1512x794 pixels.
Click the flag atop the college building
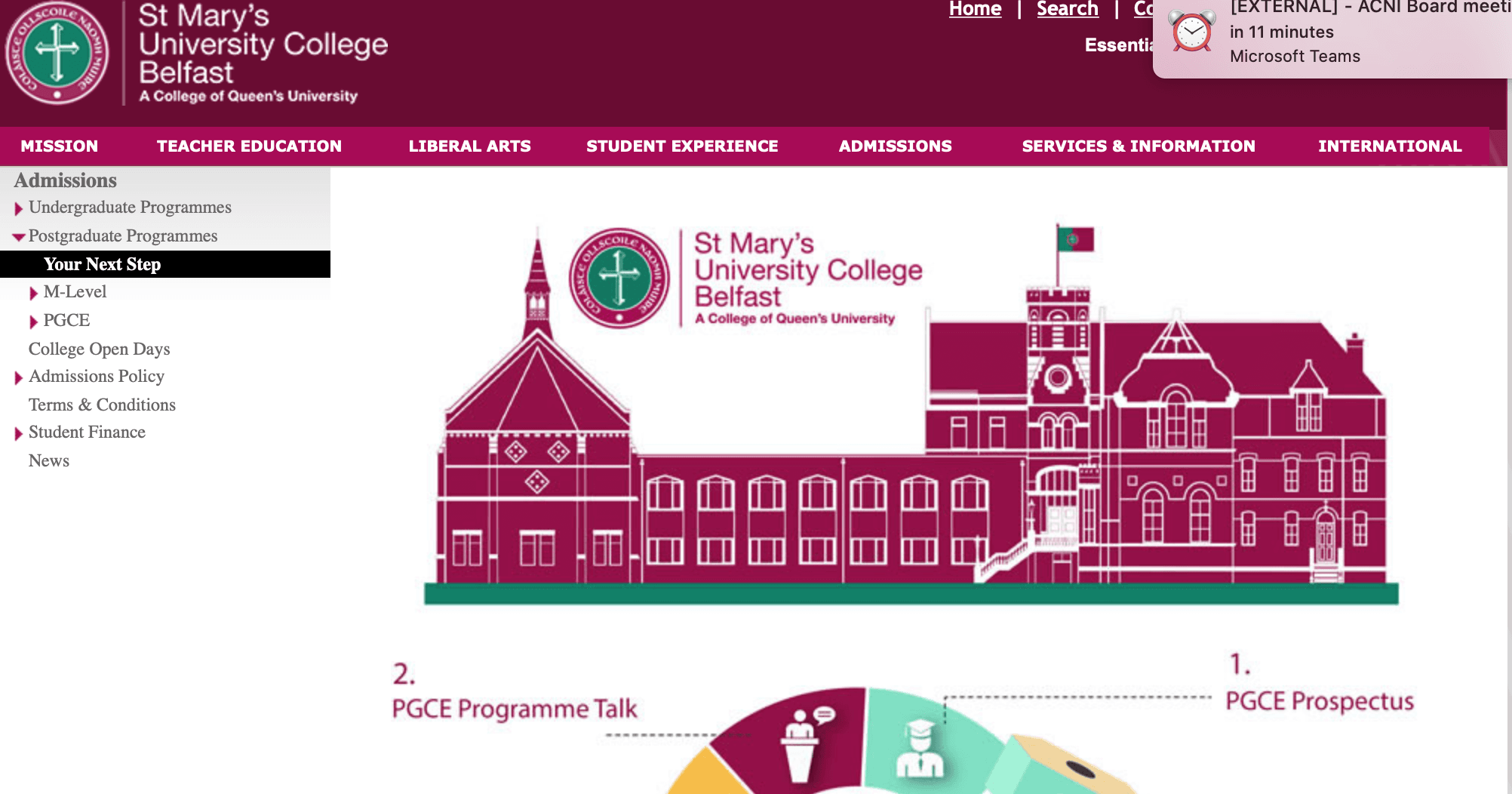click(x=1075, y=240)
